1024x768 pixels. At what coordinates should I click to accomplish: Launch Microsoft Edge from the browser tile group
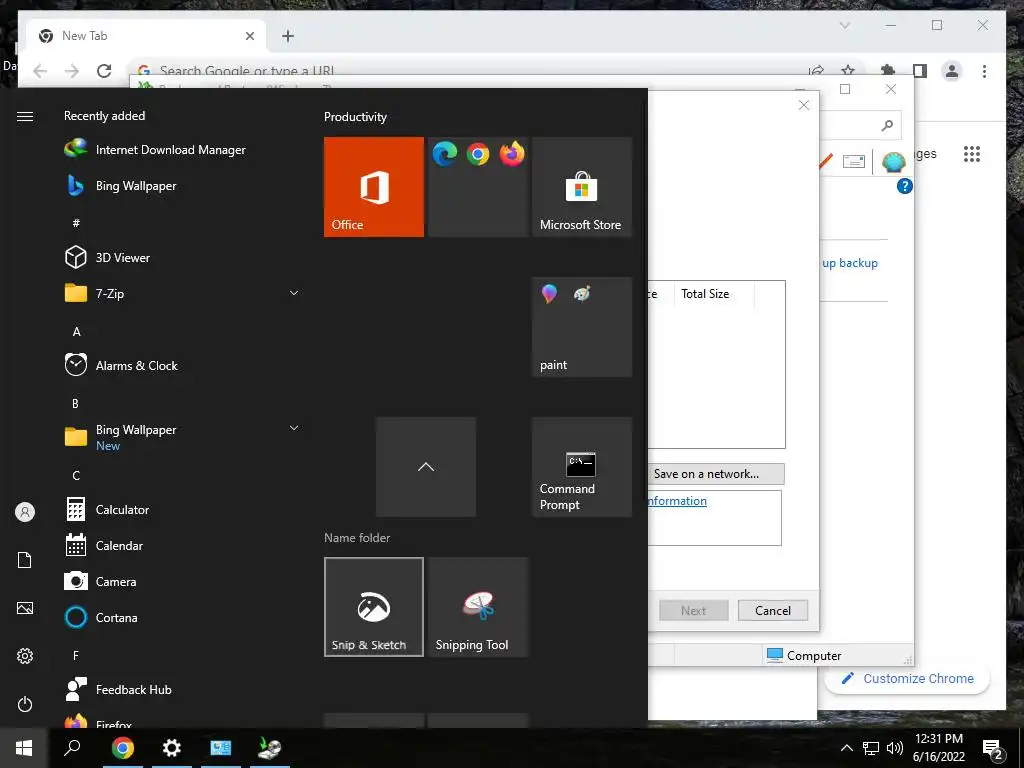[x=445, y=154]
